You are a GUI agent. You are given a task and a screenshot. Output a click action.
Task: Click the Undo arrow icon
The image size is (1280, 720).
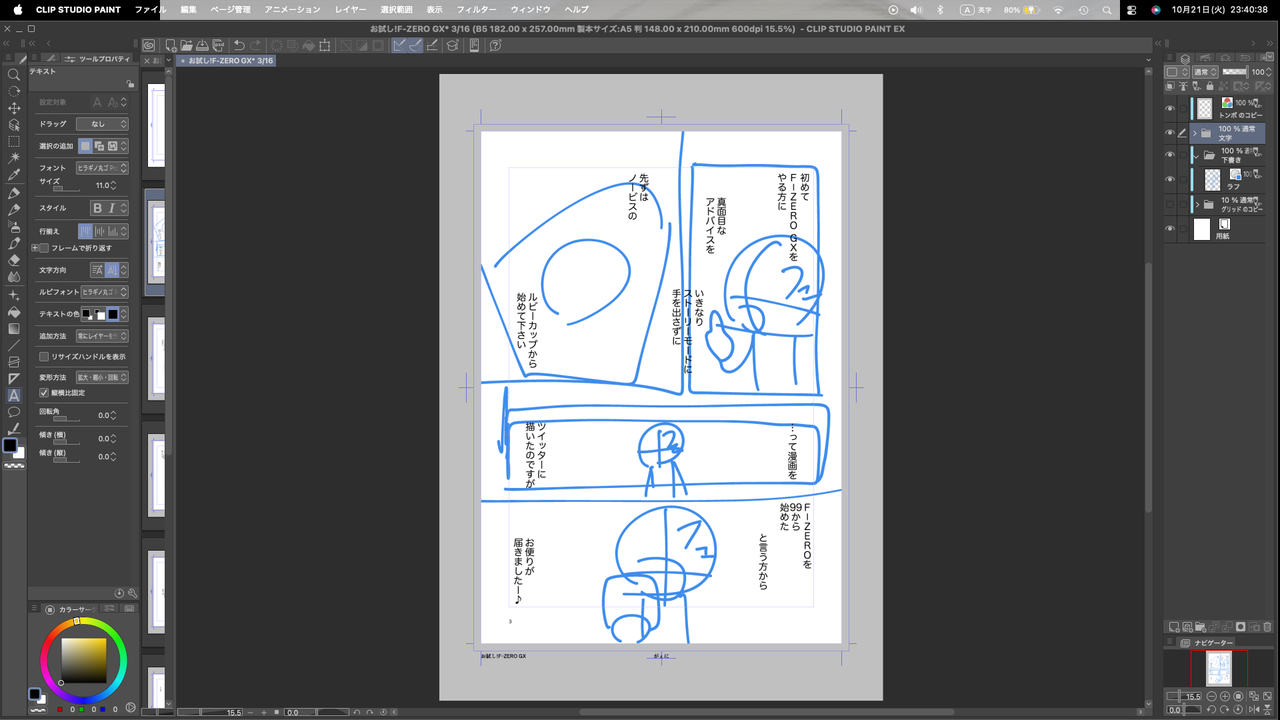(x=239, y=45)
